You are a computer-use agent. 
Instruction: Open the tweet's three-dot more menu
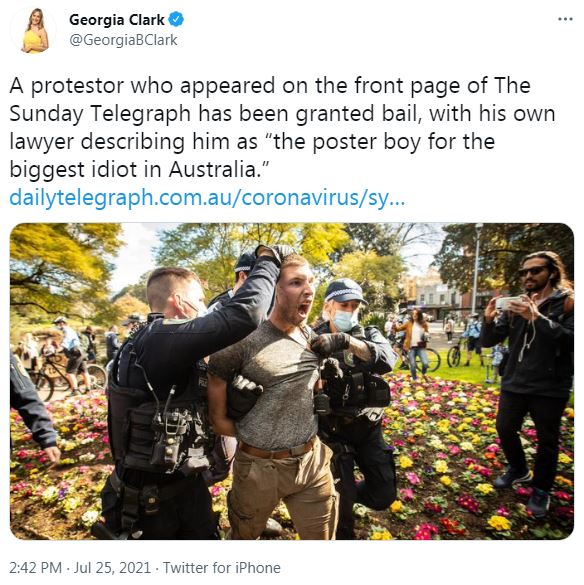[x=565, y=19]
